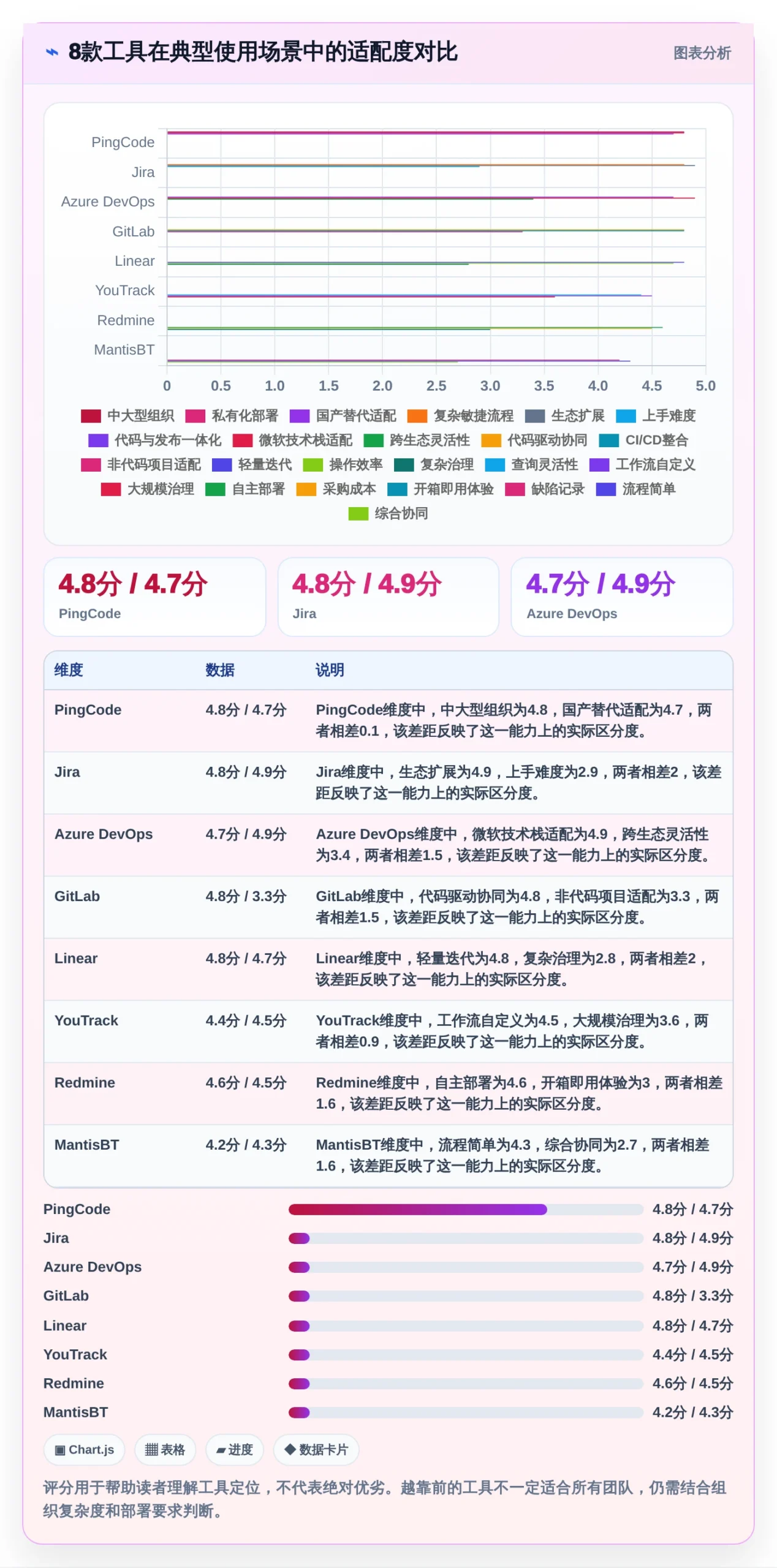The image size is (777, 1568).
Task: Toggle the 代码驱动协同 legend item
Action: click(534, 440)
